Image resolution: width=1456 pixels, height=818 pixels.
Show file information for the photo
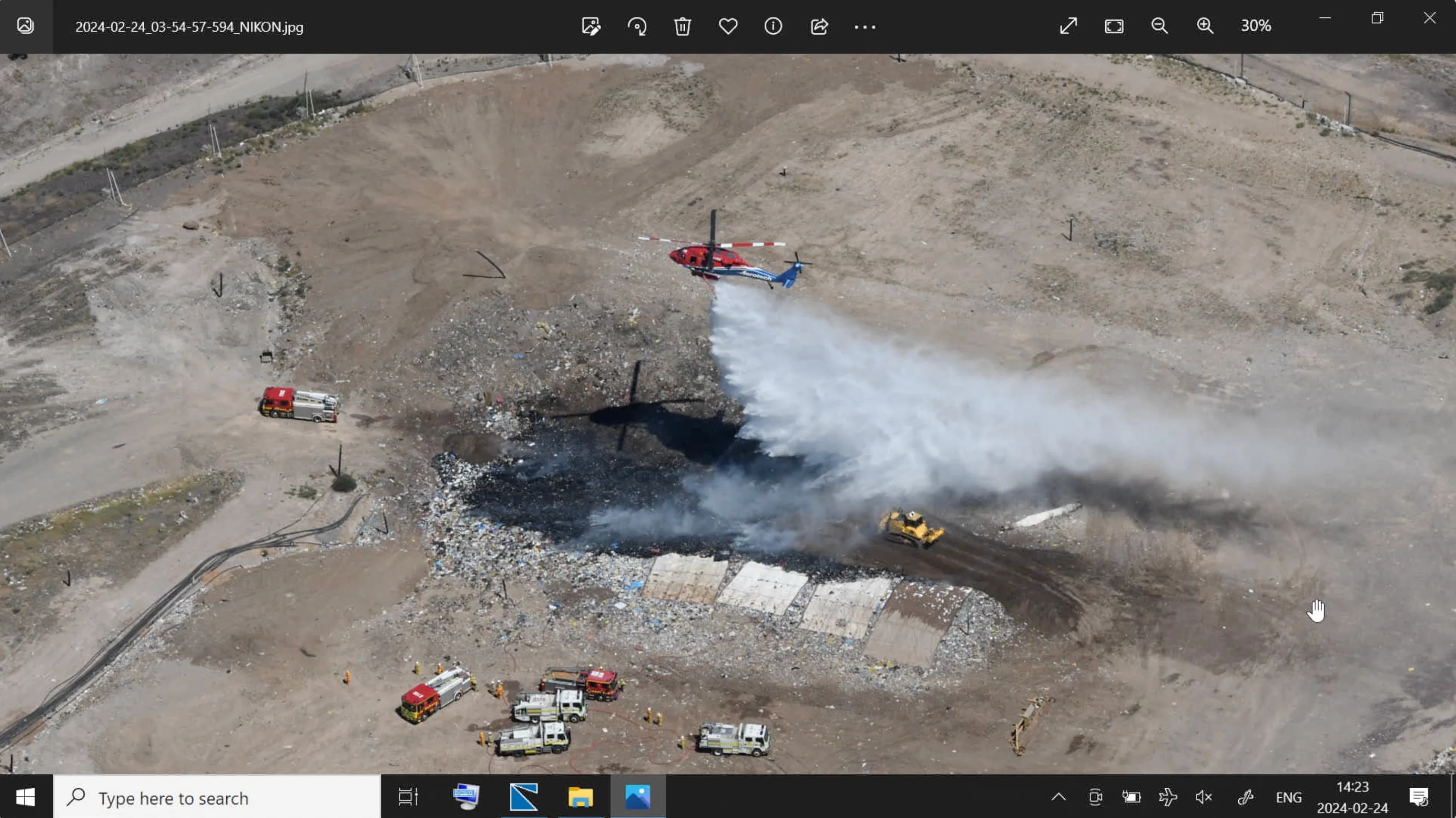click(x=773, y=26)
